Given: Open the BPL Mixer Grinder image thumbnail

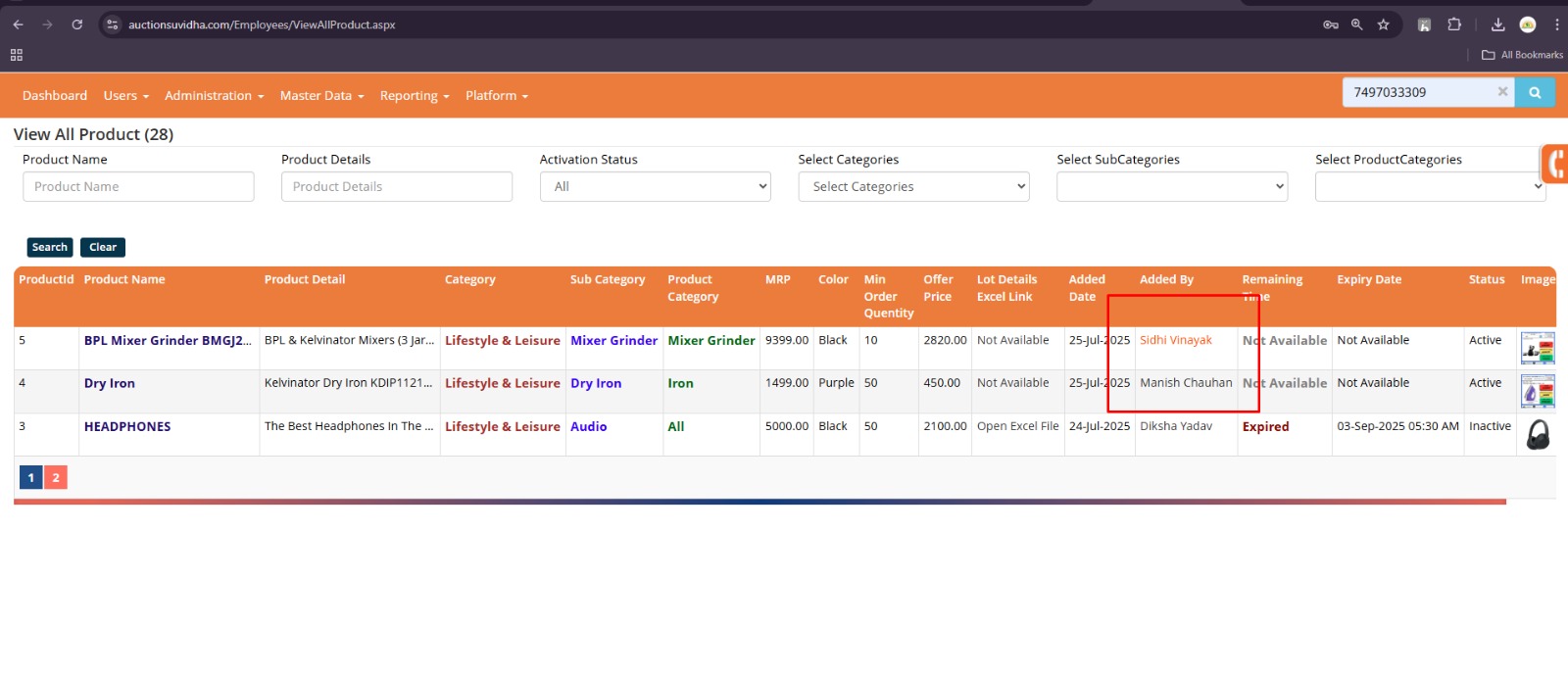Looking at the screenshot, I should 1537,348.
